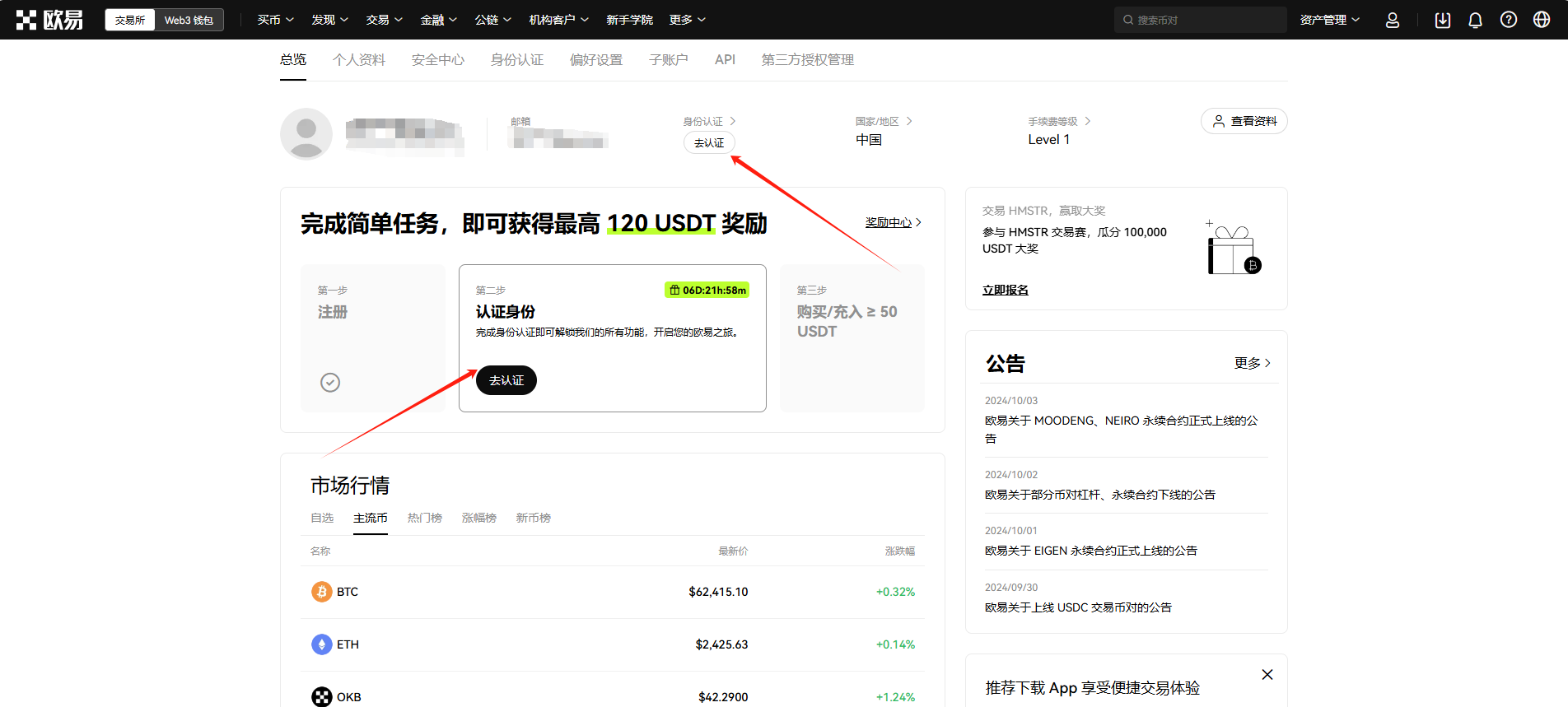Viewport: 1568px width, 707px height.
Task: Open the language globe icon
Action: 1542,20
